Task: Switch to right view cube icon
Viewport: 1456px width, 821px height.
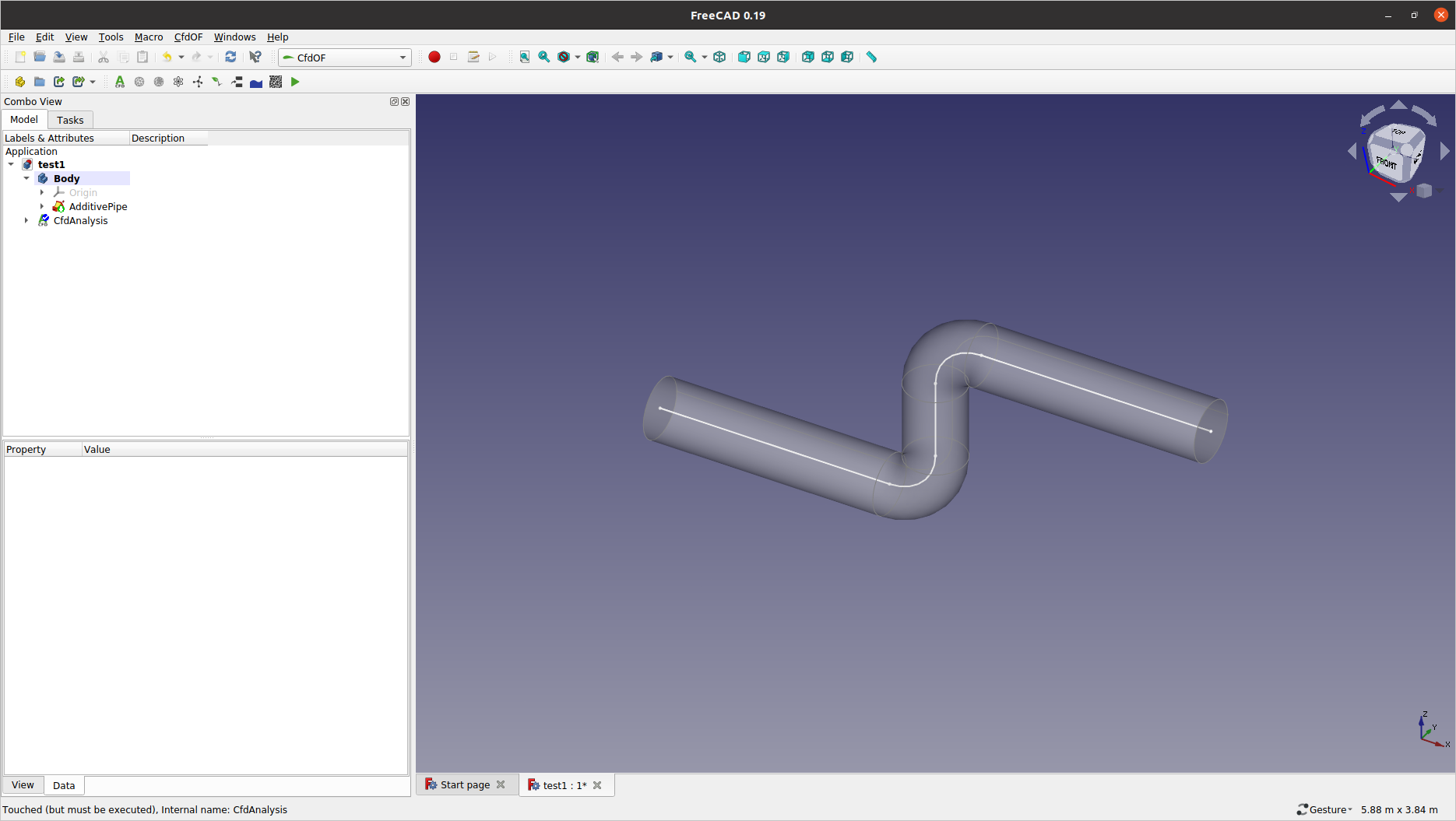Action: click(783, 57)
